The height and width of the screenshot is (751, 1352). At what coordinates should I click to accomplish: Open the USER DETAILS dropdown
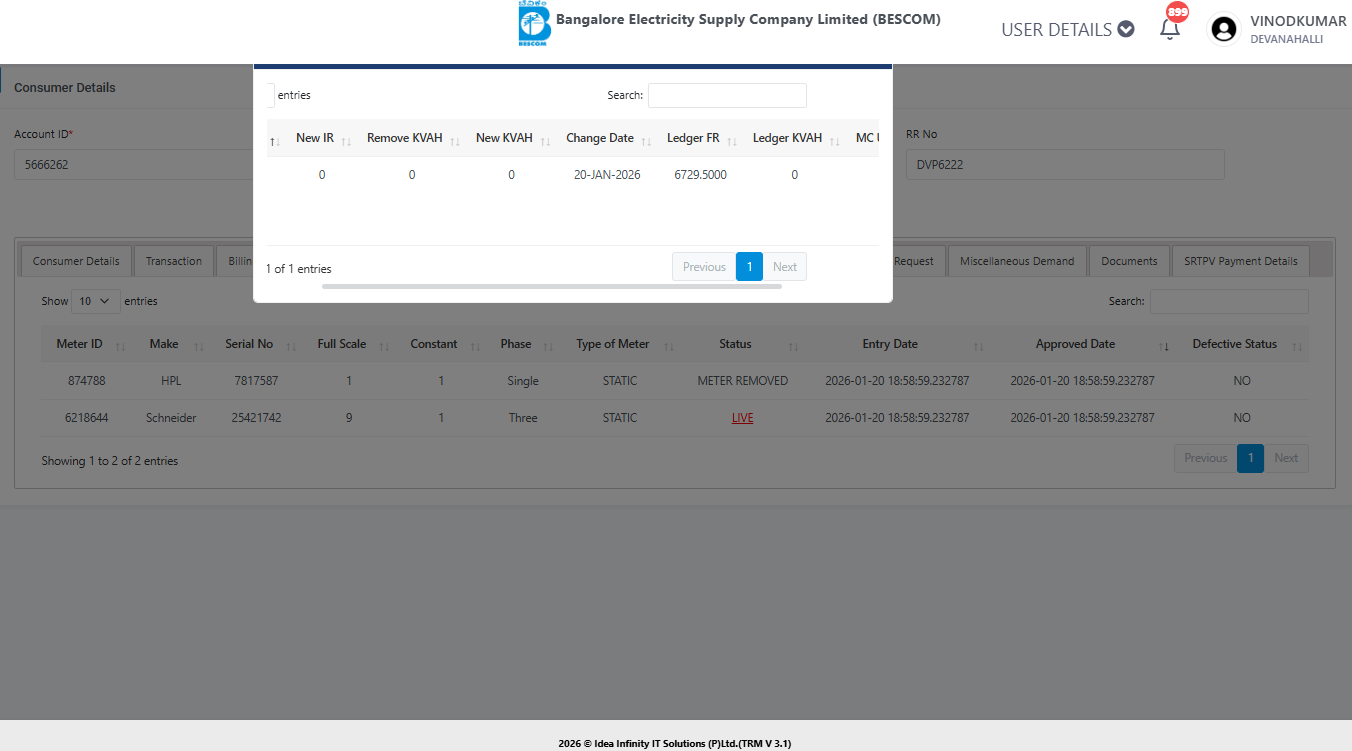pos(1067,30)
